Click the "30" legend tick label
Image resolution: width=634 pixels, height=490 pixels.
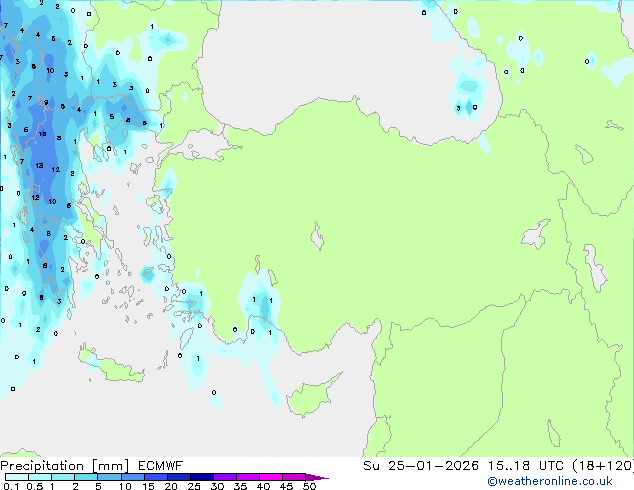217,486
